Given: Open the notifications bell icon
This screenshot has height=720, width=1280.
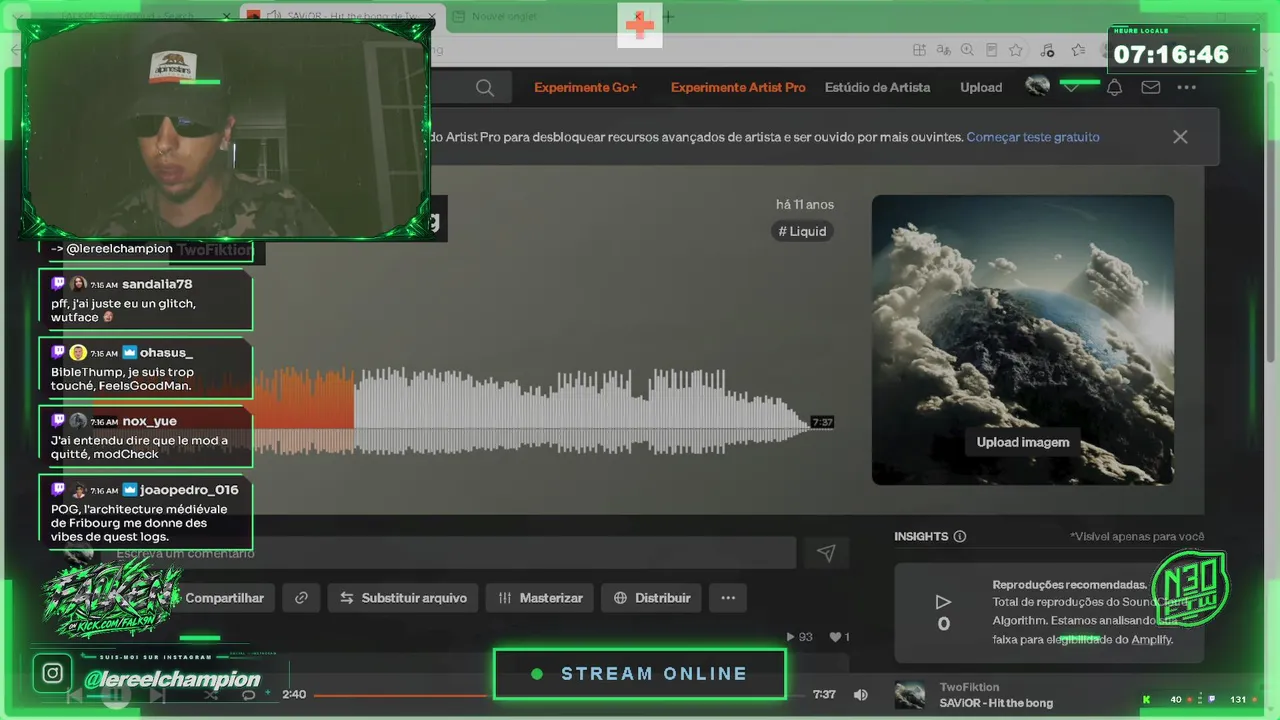Looking at the screenshot, I should (x=1114, y=87).
